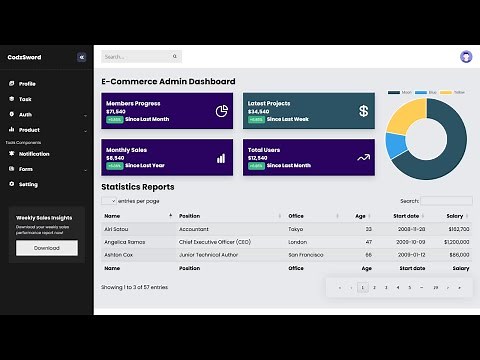Click the CodzSword logo text
The width and height of the screenshot is (480, 360).
[24, 57]
